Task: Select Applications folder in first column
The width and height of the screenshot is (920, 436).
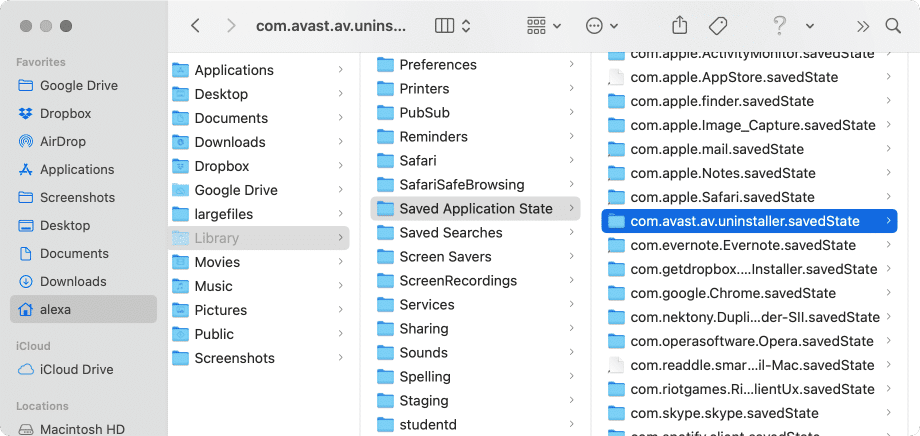Action: tap(259, 70)
